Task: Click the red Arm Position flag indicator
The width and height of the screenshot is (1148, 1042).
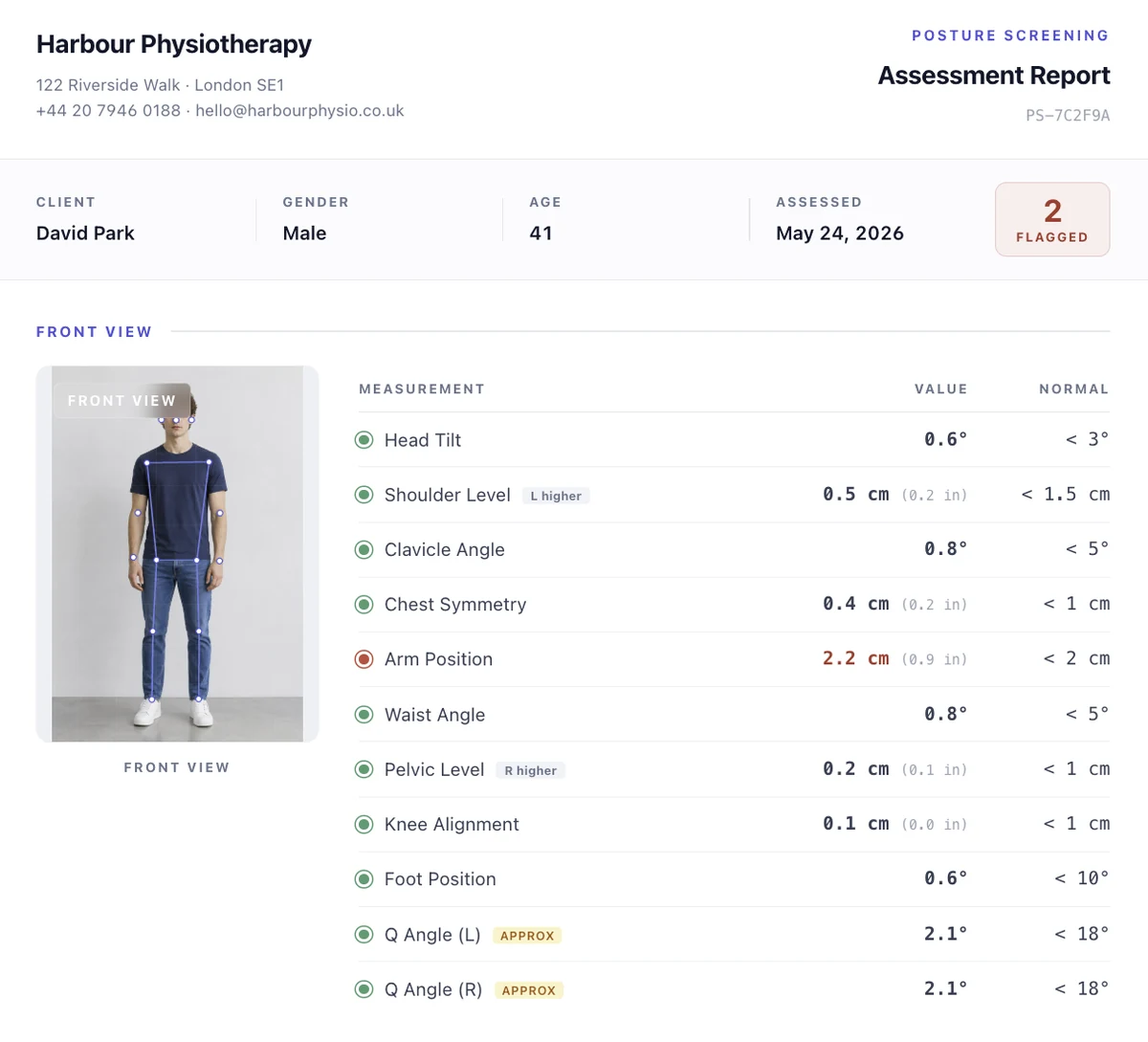Action: [364, 659]
